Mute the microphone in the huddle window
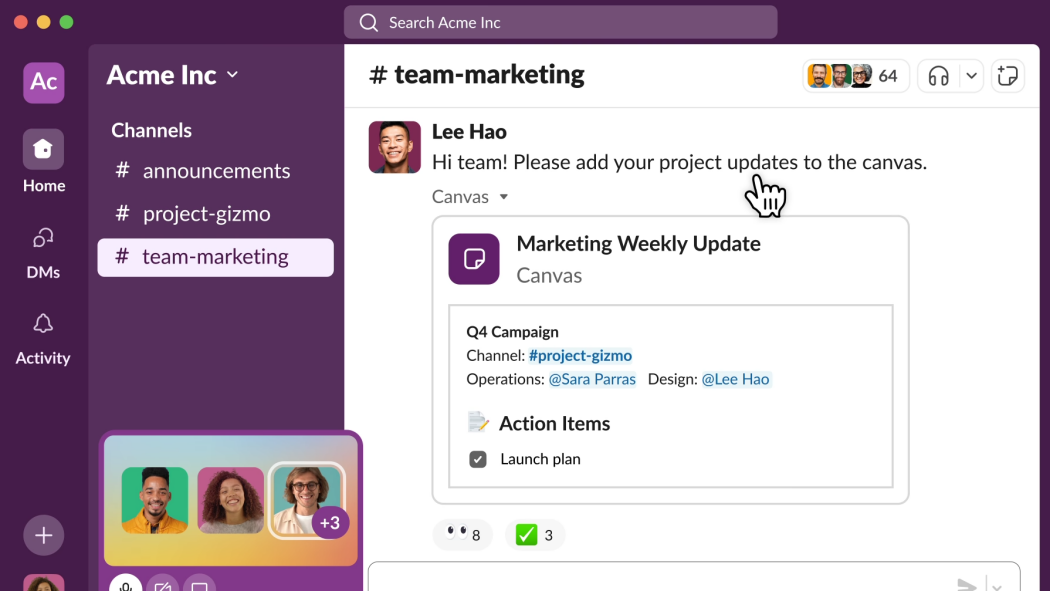Viewport: 1050px width, 591px height. [x=125, y=584]
